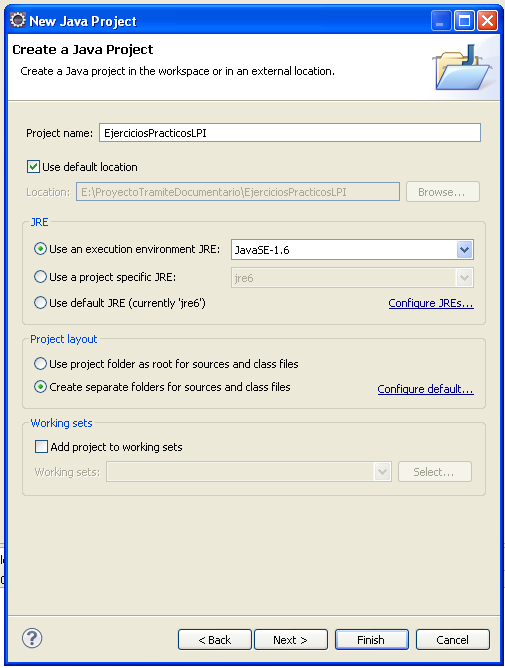Image resolution: width=505 pixels, height=668 pixels.
Task: Click the Next button
Action: click(291, 639)
